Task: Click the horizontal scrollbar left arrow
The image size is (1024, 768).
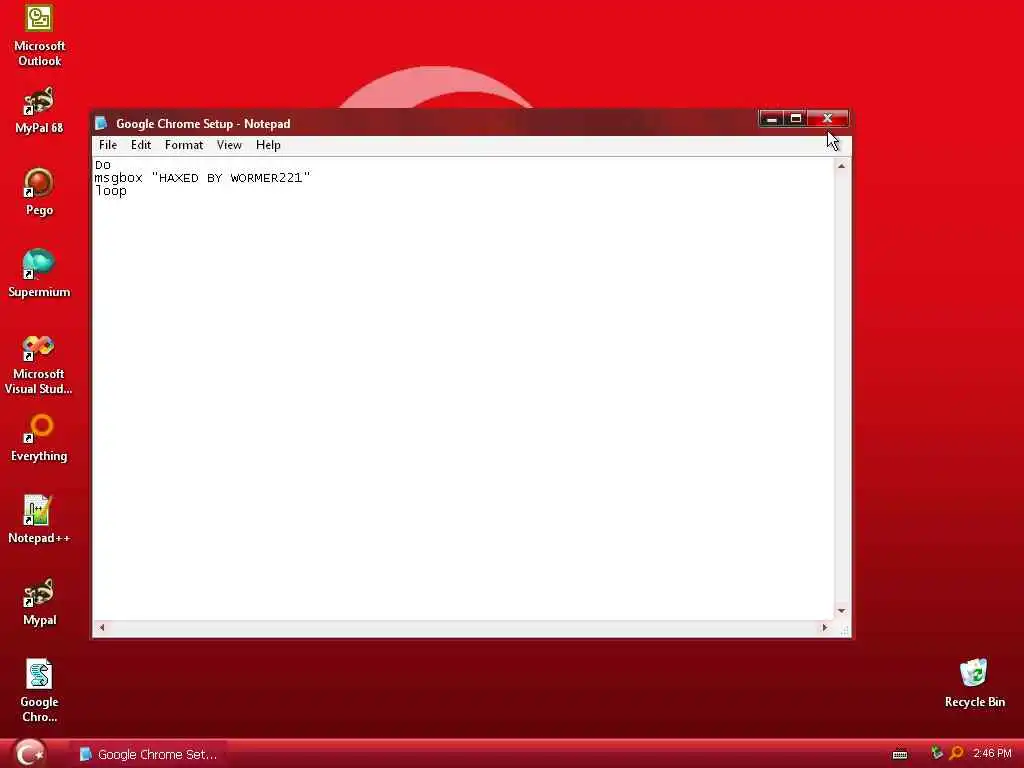Action: (101, 628)
